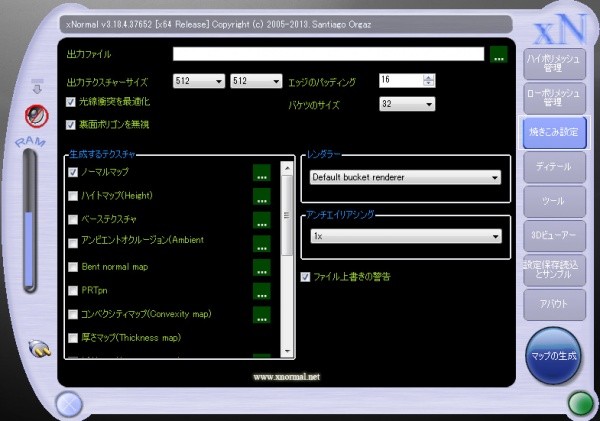Screen dimensions: 600x421
Task: Open ハイトマップ(Height) options button
Action: click(x=262, y=196)
